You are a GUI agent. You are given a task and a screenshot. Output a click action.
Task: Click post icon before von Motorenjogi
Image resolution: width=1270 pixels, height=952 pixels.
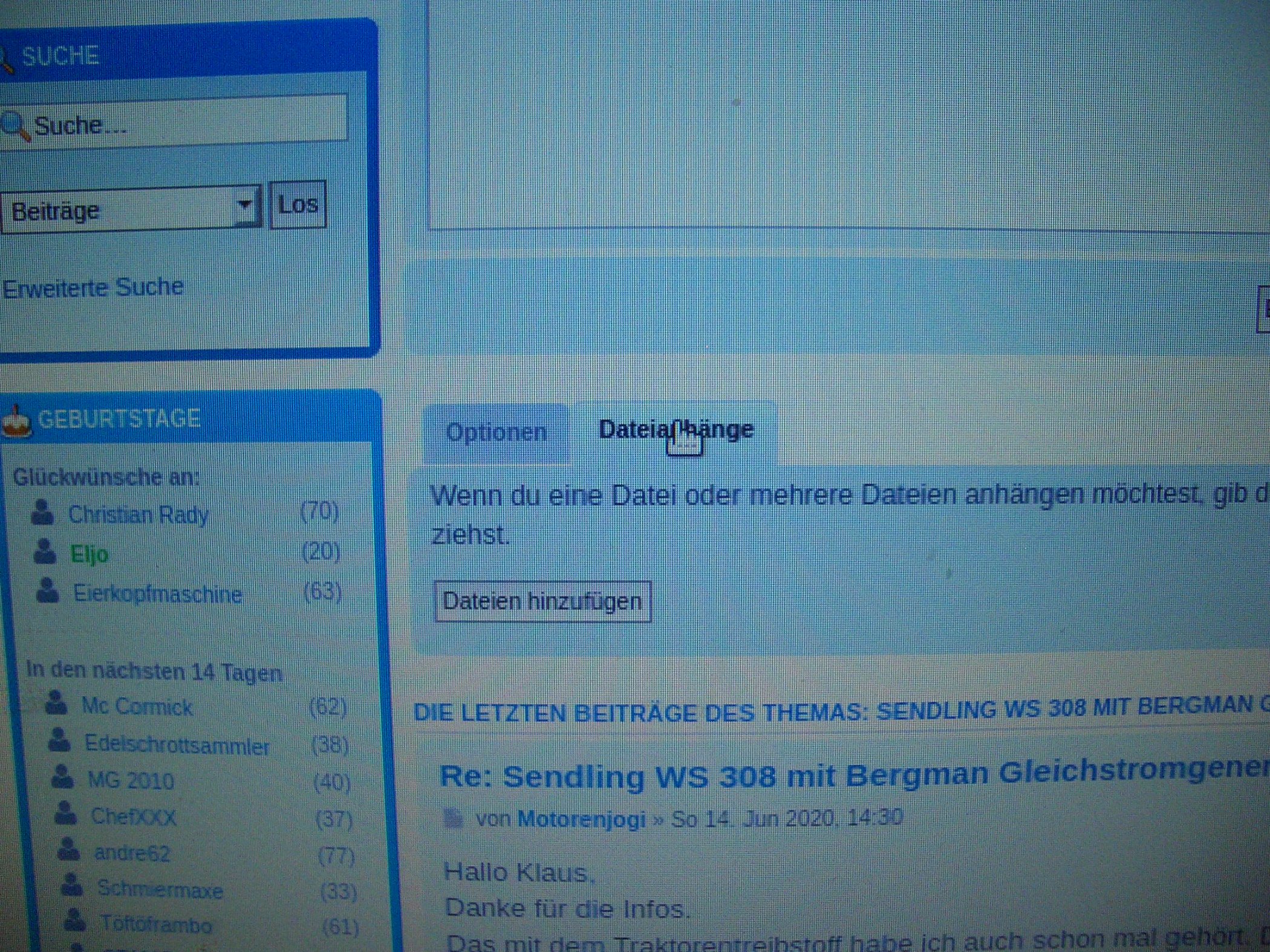[x=453, y=819]
